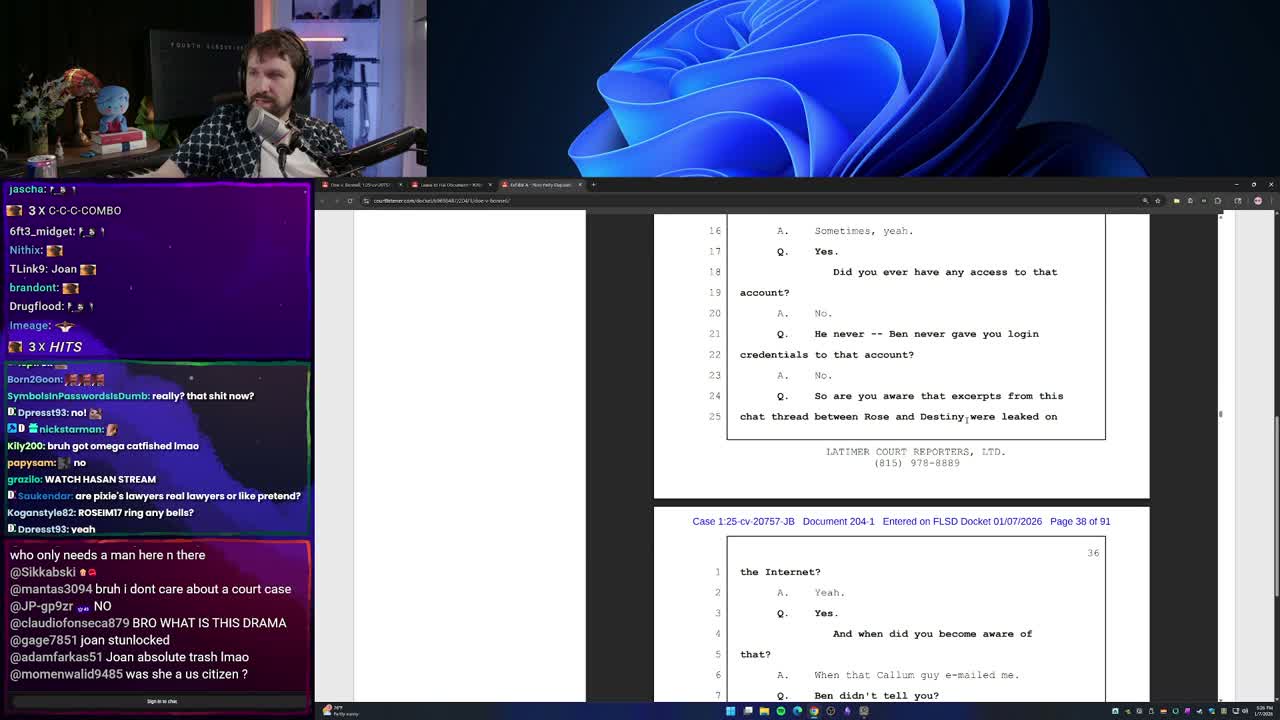Click the Sign in to chat button
Screen dimensions: 1280x720
pos(162,701)
